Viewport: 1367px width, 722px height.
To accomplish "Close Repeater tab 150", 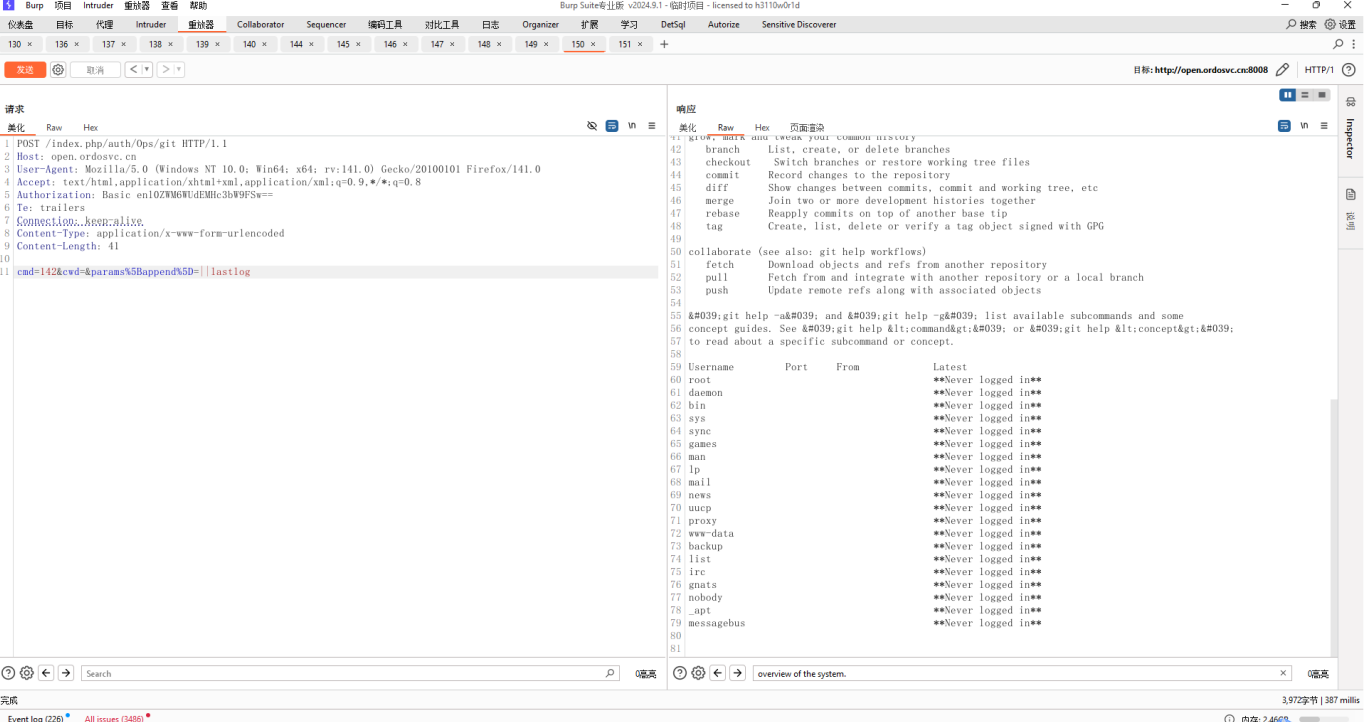I will 593,44.
